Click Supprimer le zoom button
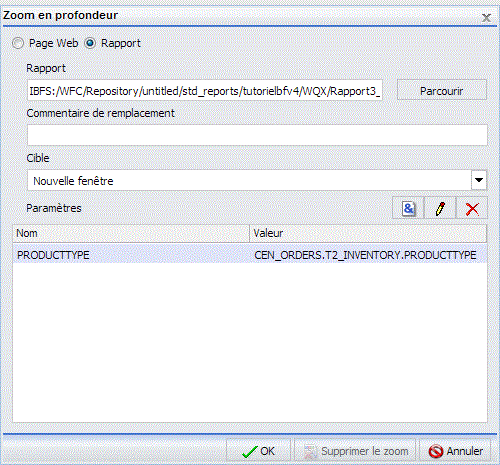The width and height of the screenshot is (500, 465). coord(355,451)
